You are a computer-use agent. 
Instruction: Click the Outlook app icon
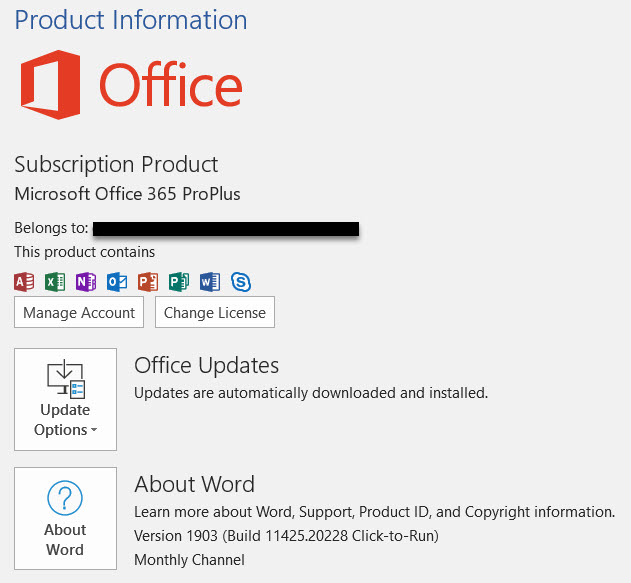pyautogui.click(x=117, y=282)
